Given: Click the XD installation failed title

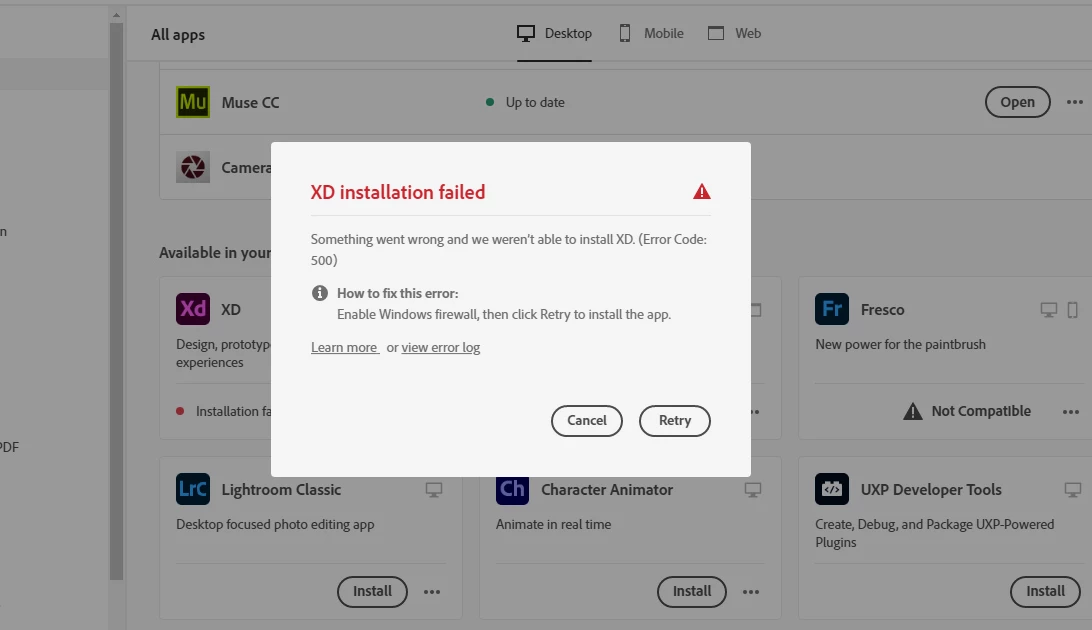Looking at the screenshot, I should coord(398,192).
